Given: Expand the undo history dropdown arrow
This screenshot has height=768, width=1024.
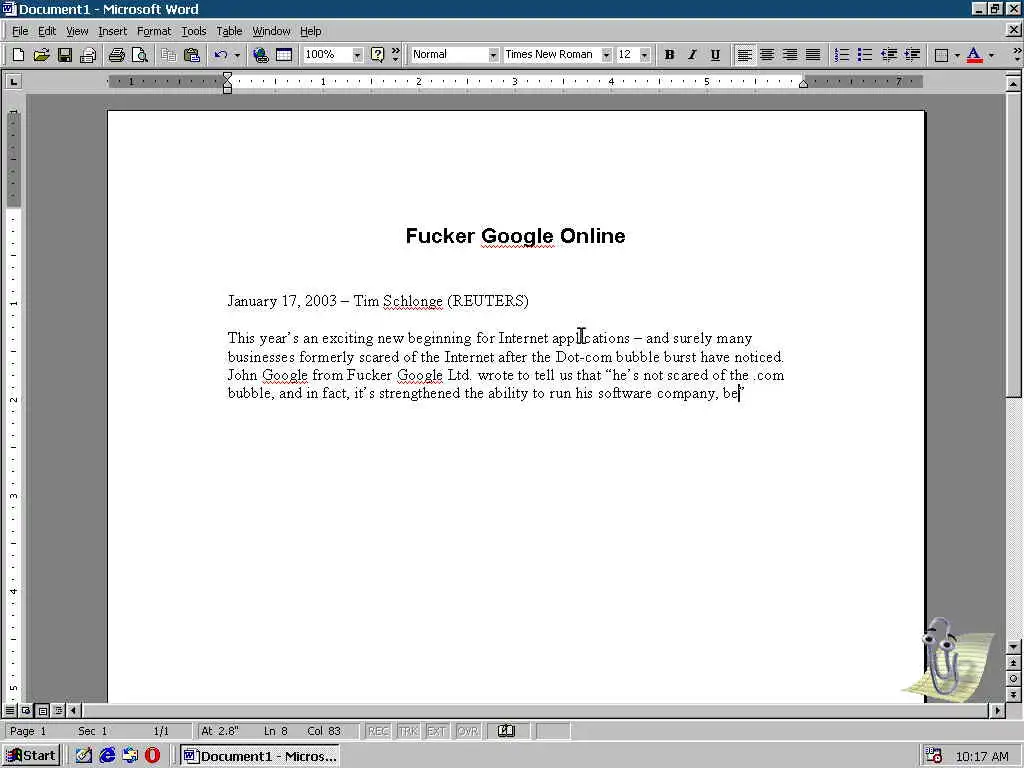Looking at the screenshot, I should [x=237, y=55].
